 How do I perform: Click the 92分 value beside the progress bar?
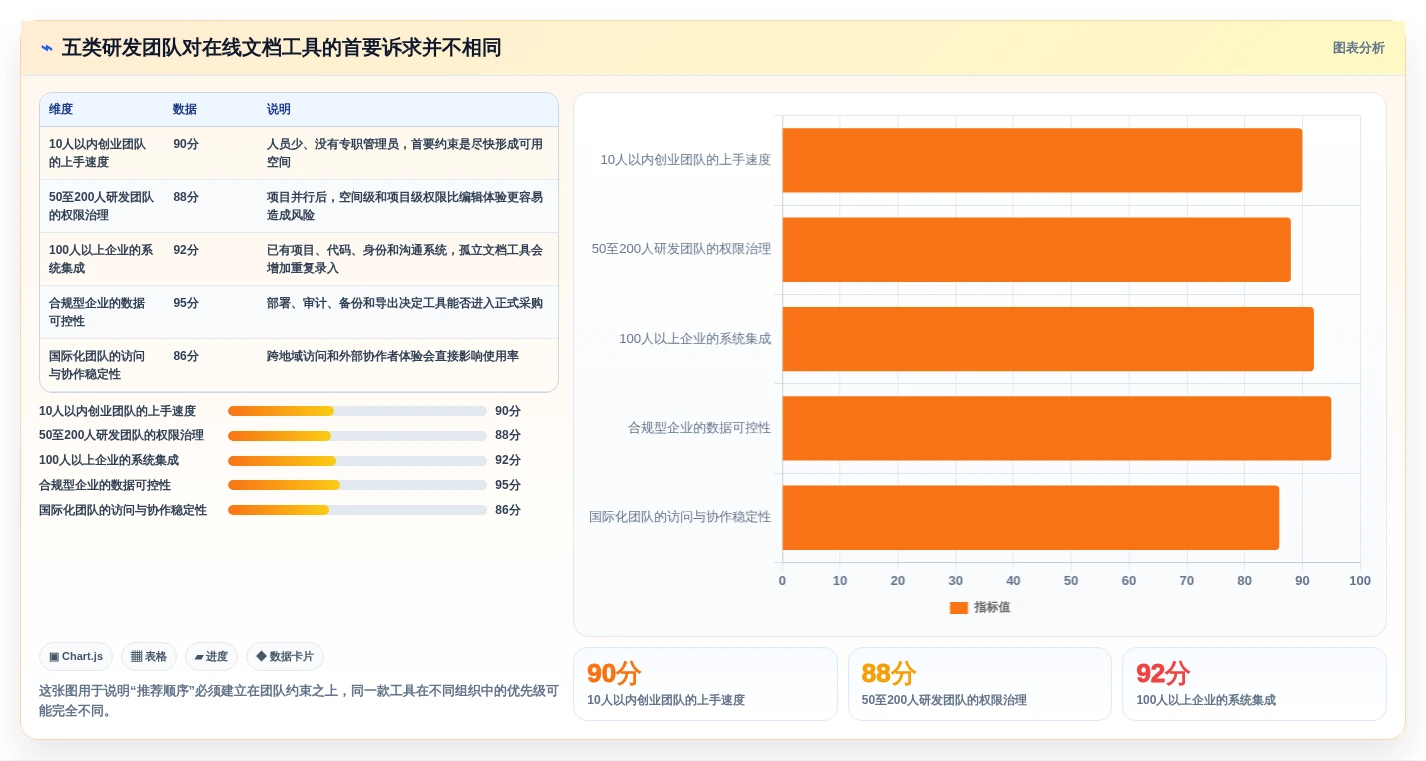(x=508, y=461)
